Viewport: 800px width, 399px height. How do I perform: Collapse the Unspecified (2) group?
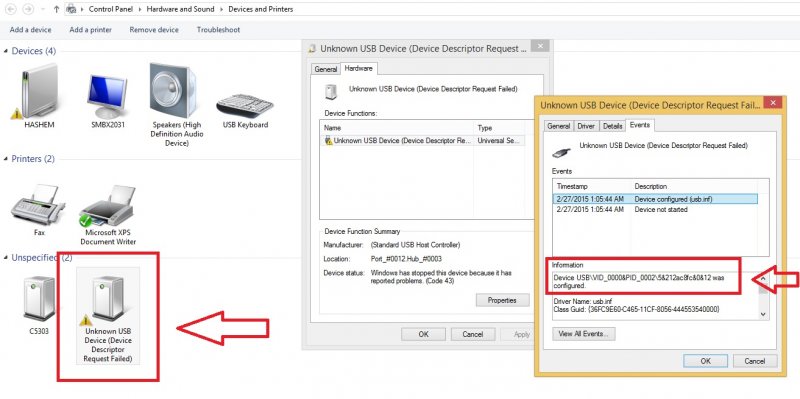[6, 258]
